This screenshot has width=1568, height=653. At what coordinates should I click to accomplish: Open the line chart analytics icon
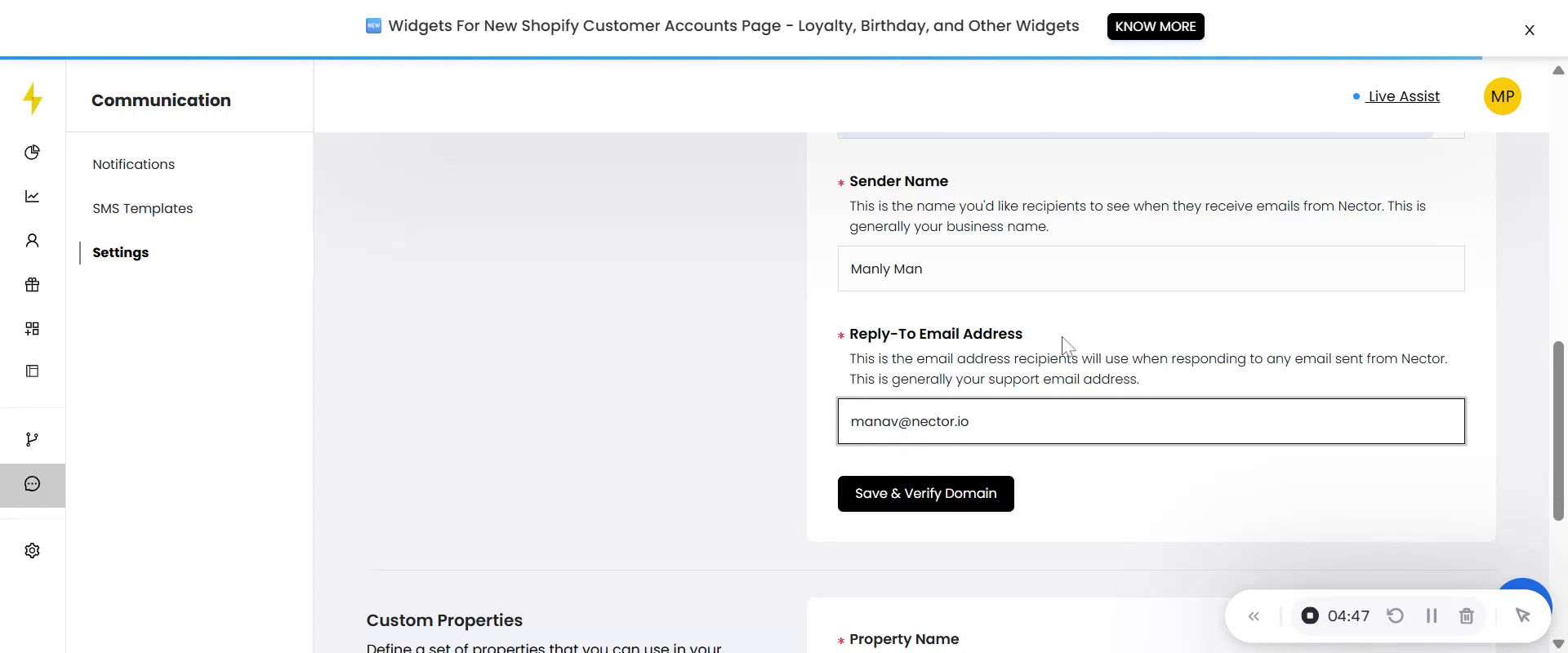click(33, 197)
